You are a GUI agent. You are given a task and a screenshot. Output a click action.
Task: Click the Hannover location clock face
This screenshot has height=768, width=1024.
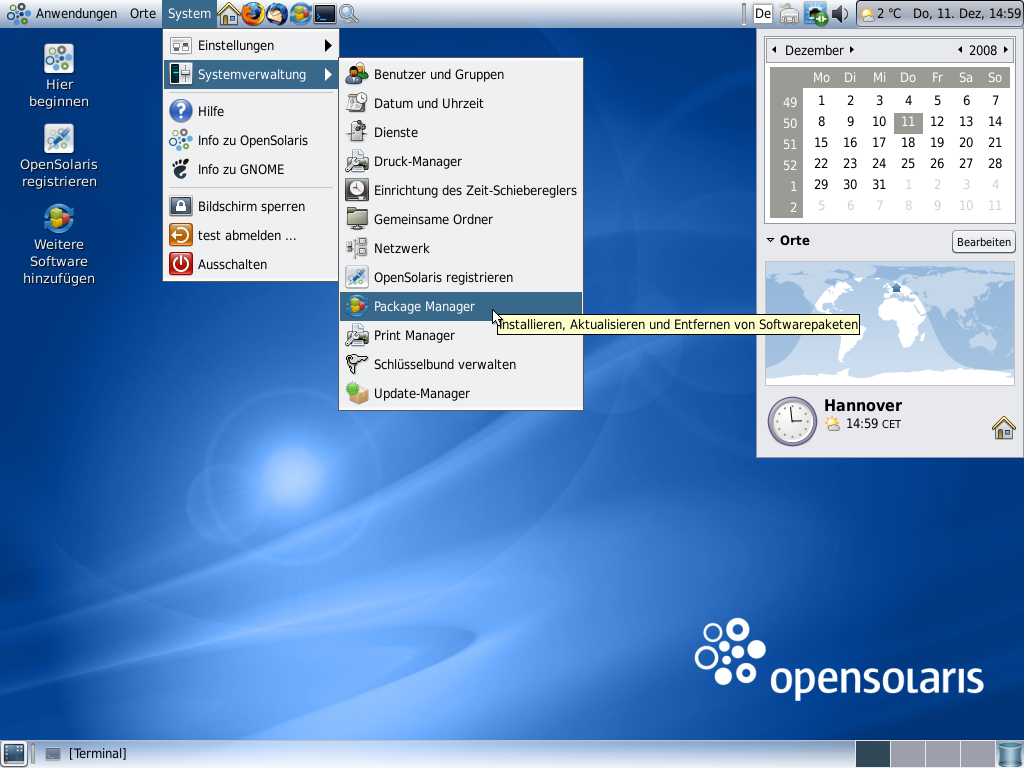(792, 421)
